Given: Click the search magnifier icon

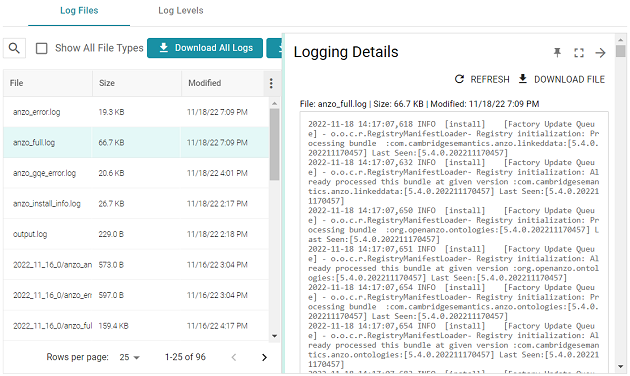Looking at the screenshot, I should coord(14,48).
